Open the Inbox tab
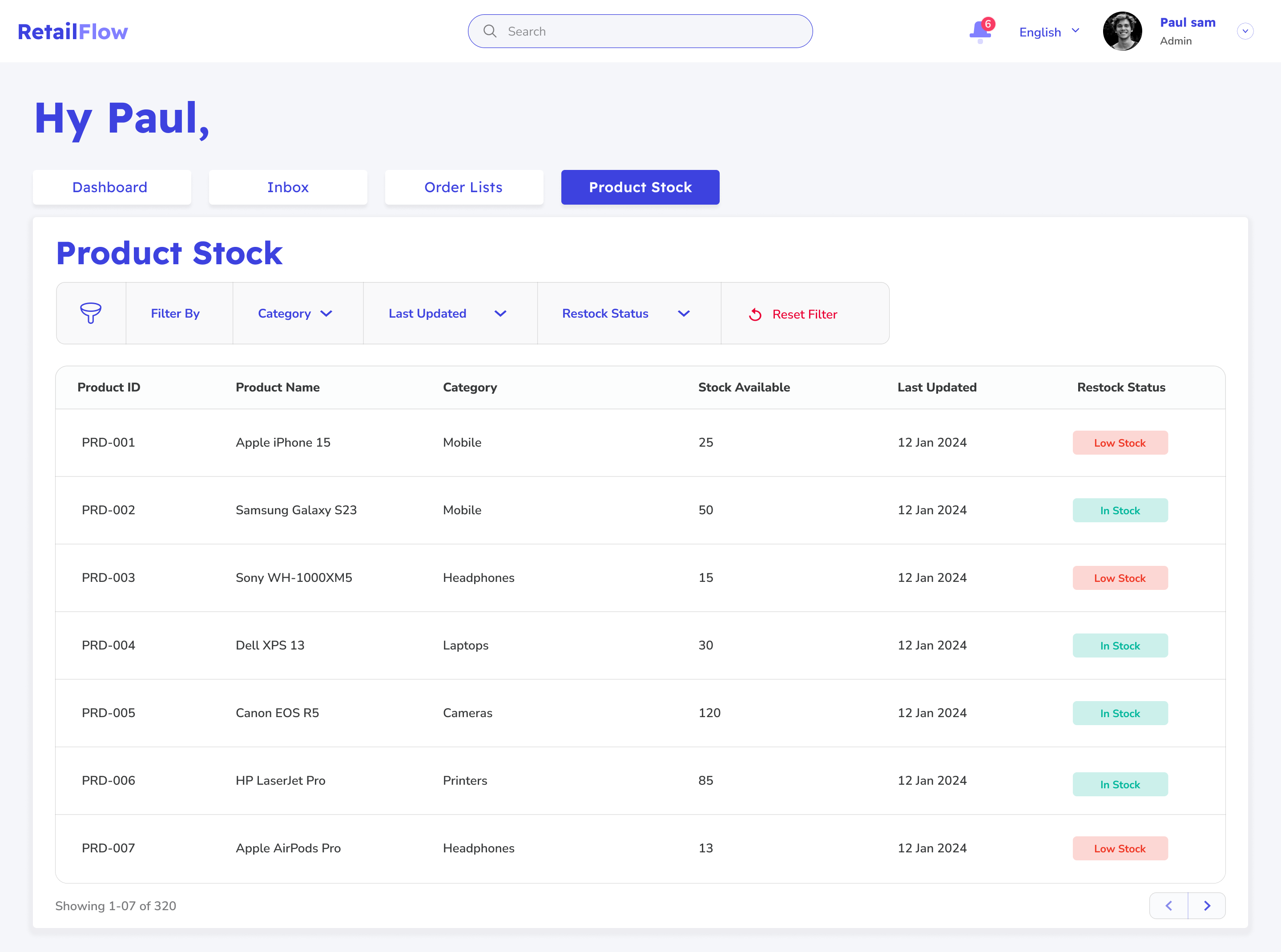 (287, 187)
